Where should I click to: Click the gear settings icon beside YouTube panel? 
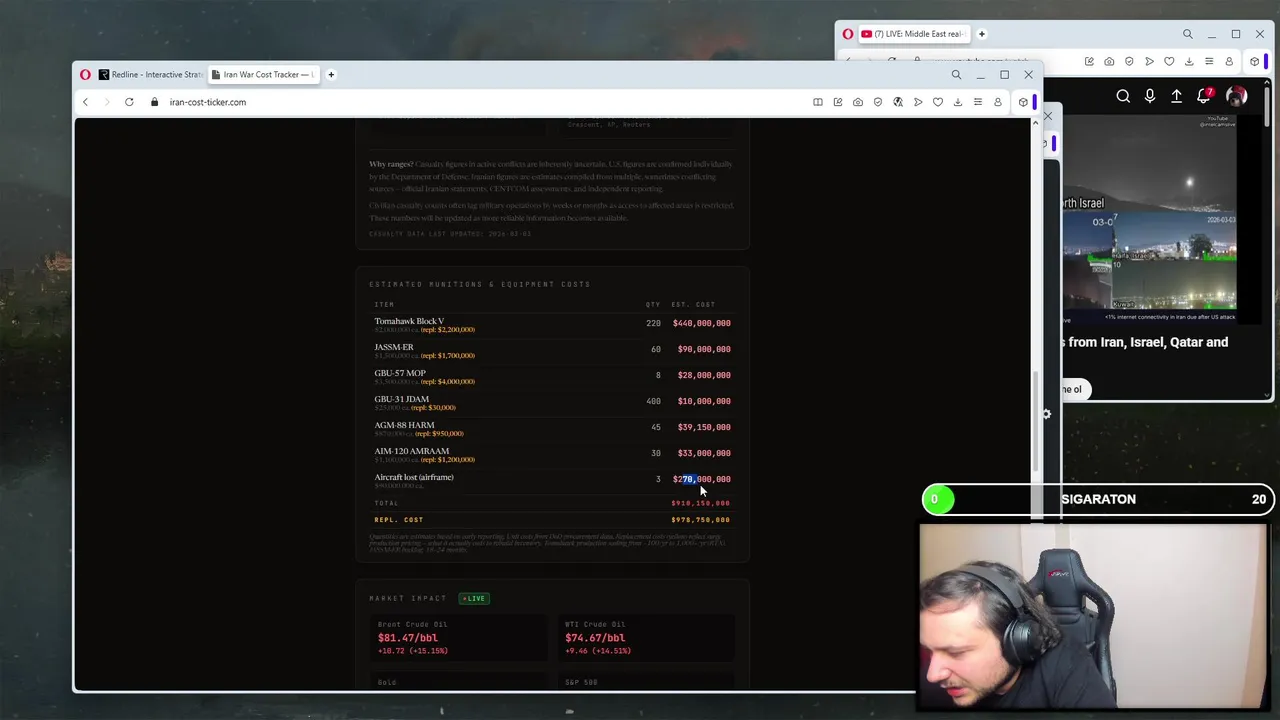(1046, 414)
